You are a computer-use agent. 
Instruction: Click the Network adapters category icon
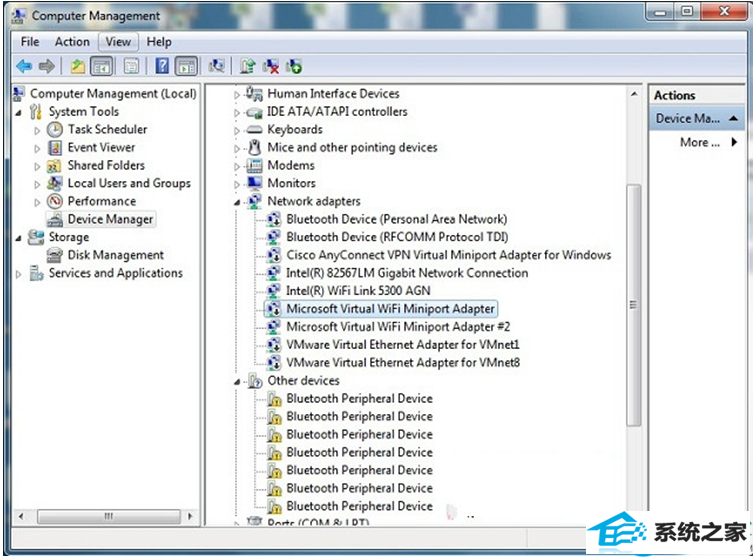coord(254,201)
